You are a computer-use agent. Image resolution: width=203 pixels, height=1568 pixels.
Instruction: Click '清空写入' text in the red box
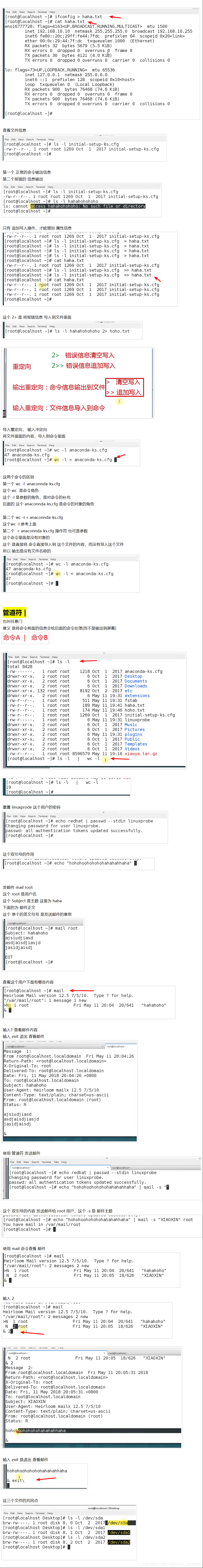coord(128,382)
